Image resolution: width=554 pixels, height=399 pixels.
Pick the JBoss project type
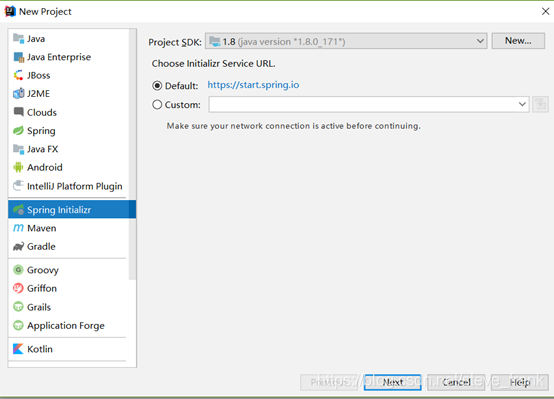(x=70, y=75)
